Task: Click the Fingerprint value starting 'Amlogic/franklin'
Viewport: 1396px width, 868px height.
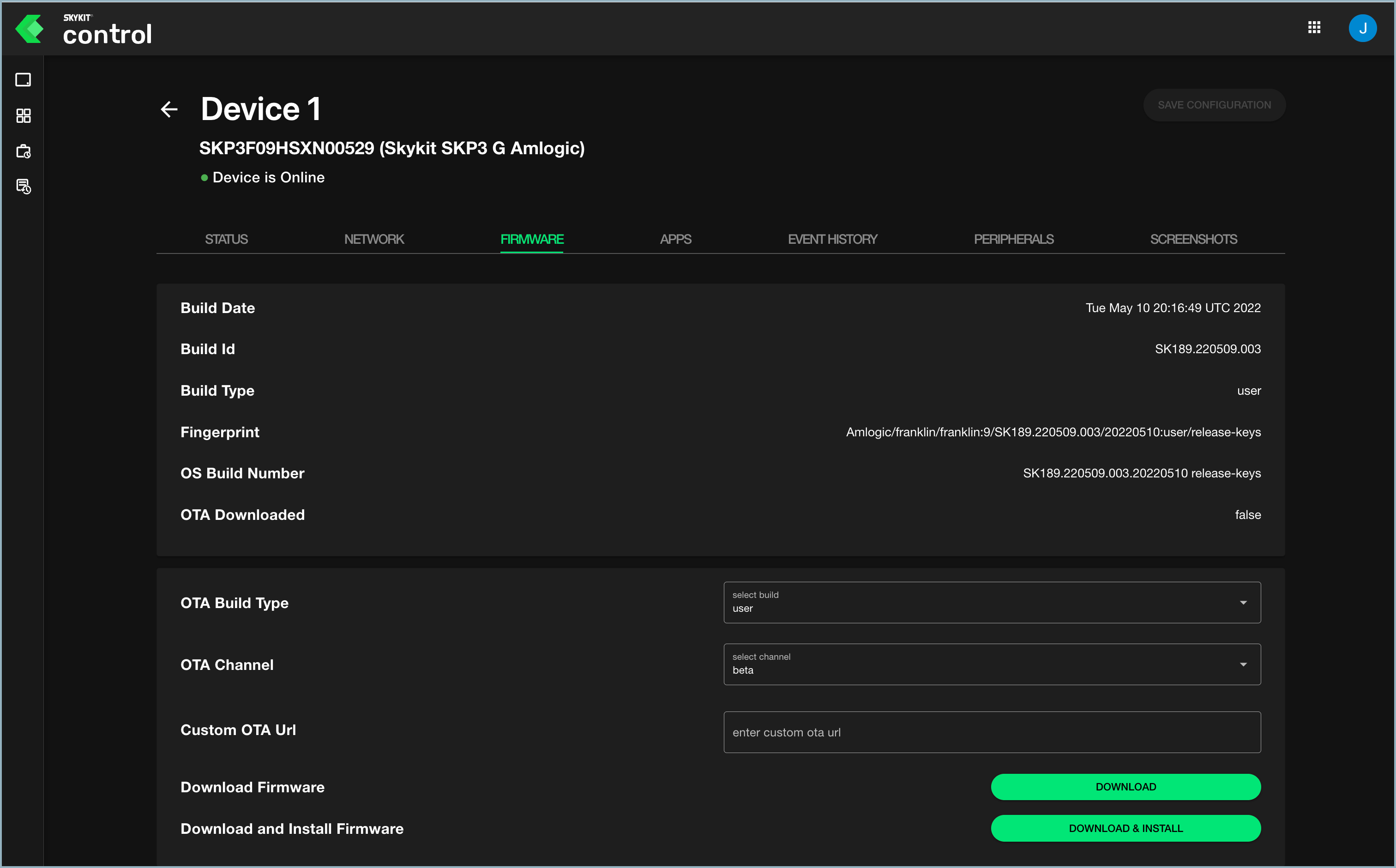Action: click(x=1053, y=432)
